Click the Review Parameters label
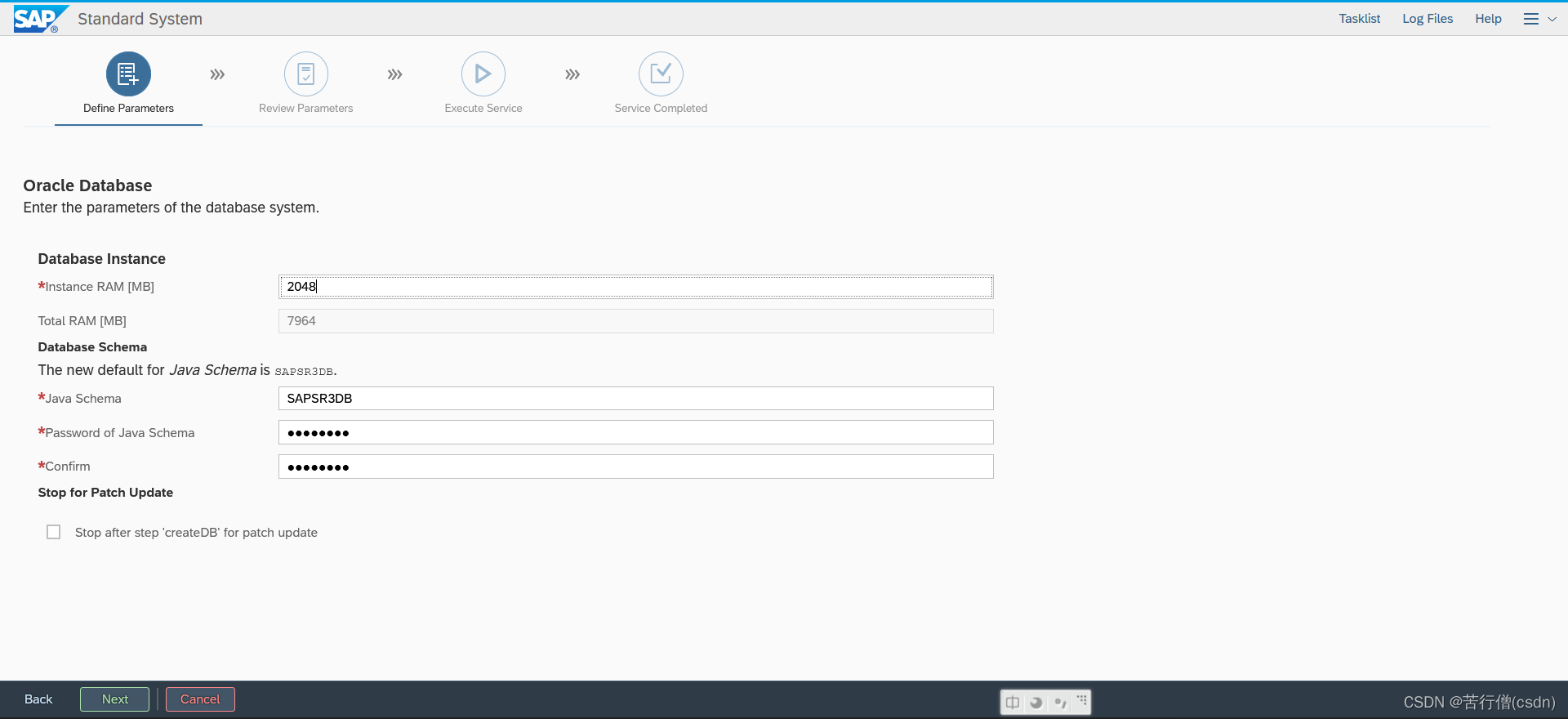This screenshot has width=1568, height=719. [x=306, y=108]
